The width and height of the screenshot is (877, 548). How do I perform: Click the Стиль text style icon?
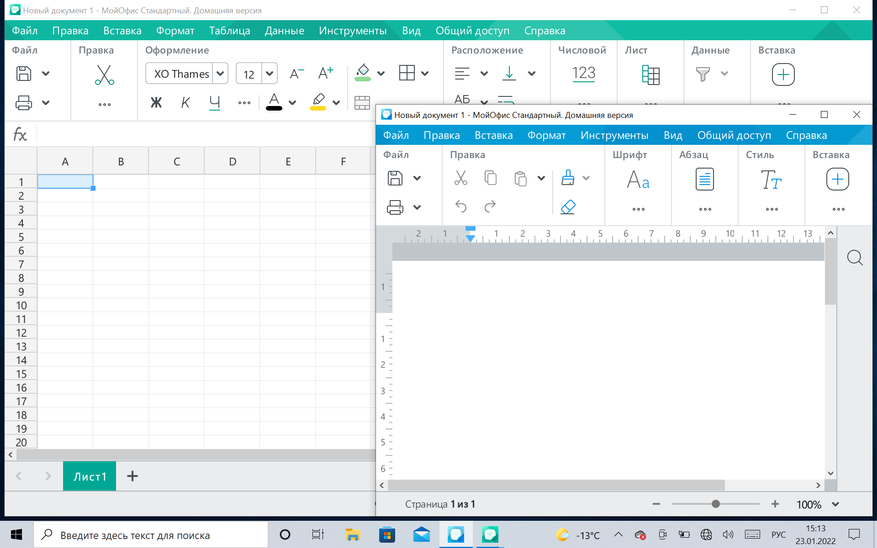pyautogui.click(x=771, y=180)
